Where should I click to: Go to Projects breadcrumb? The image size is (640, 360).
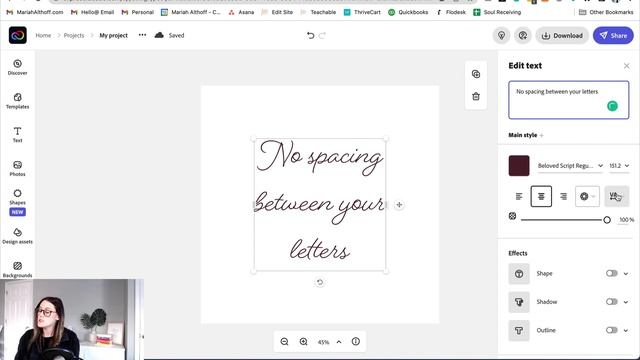tap(74, 36)
